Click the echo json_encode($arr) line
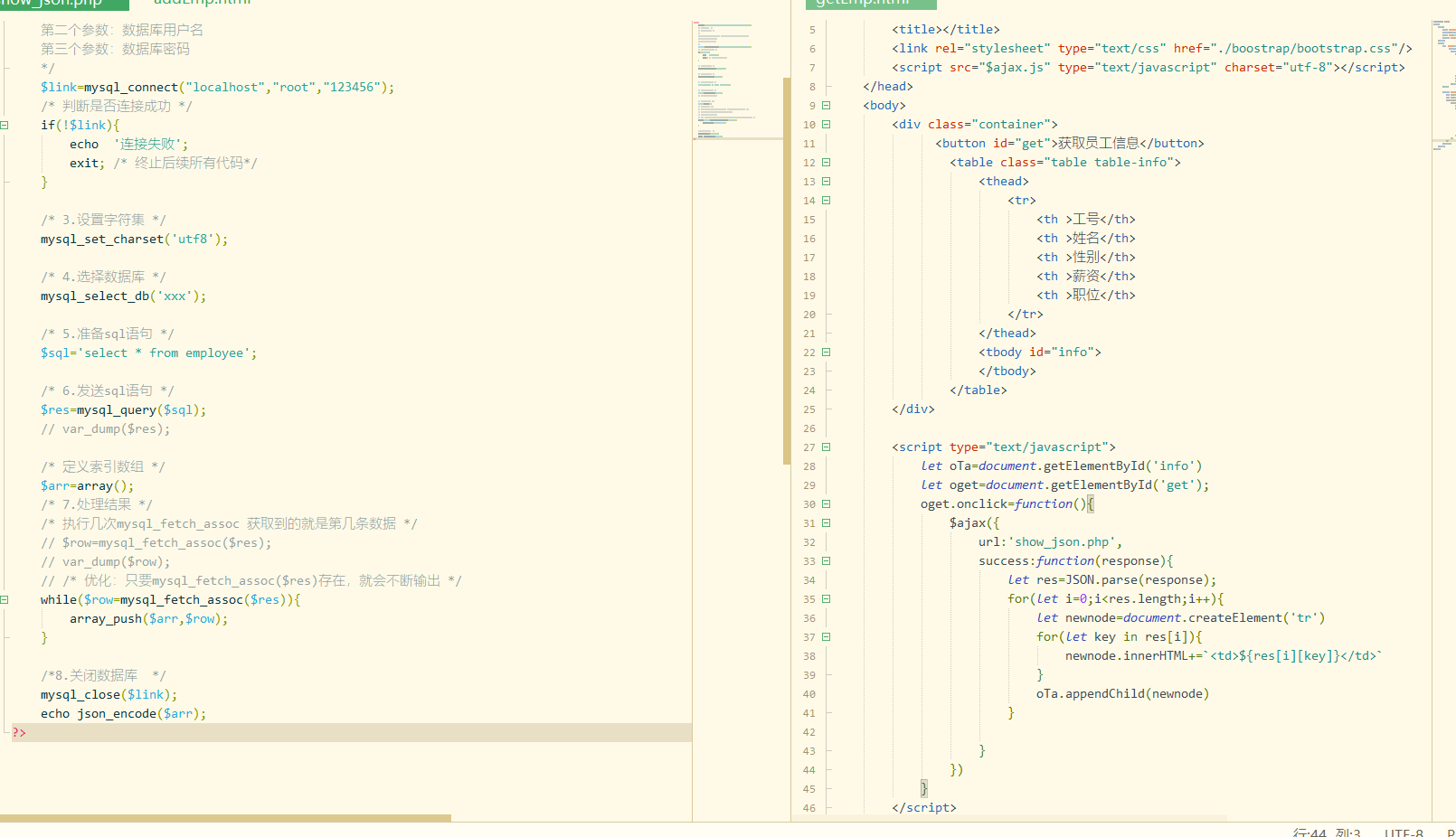 (x=123, y=714)
